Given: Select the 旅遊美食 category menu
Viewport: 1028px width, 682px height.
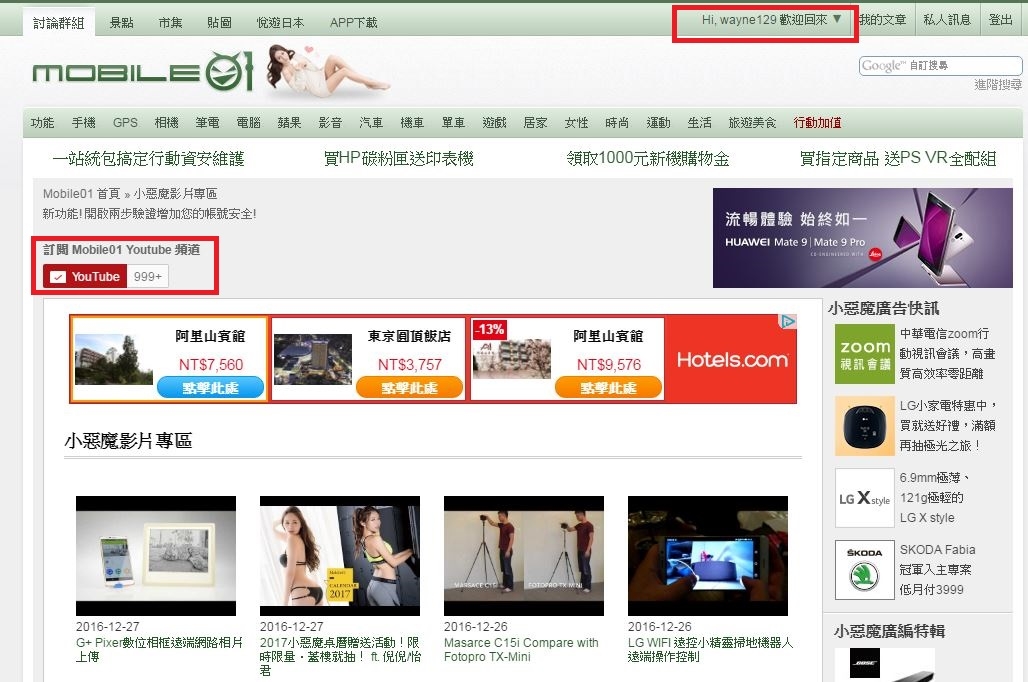Looking at the screenshot, I should tap(752, 123).
